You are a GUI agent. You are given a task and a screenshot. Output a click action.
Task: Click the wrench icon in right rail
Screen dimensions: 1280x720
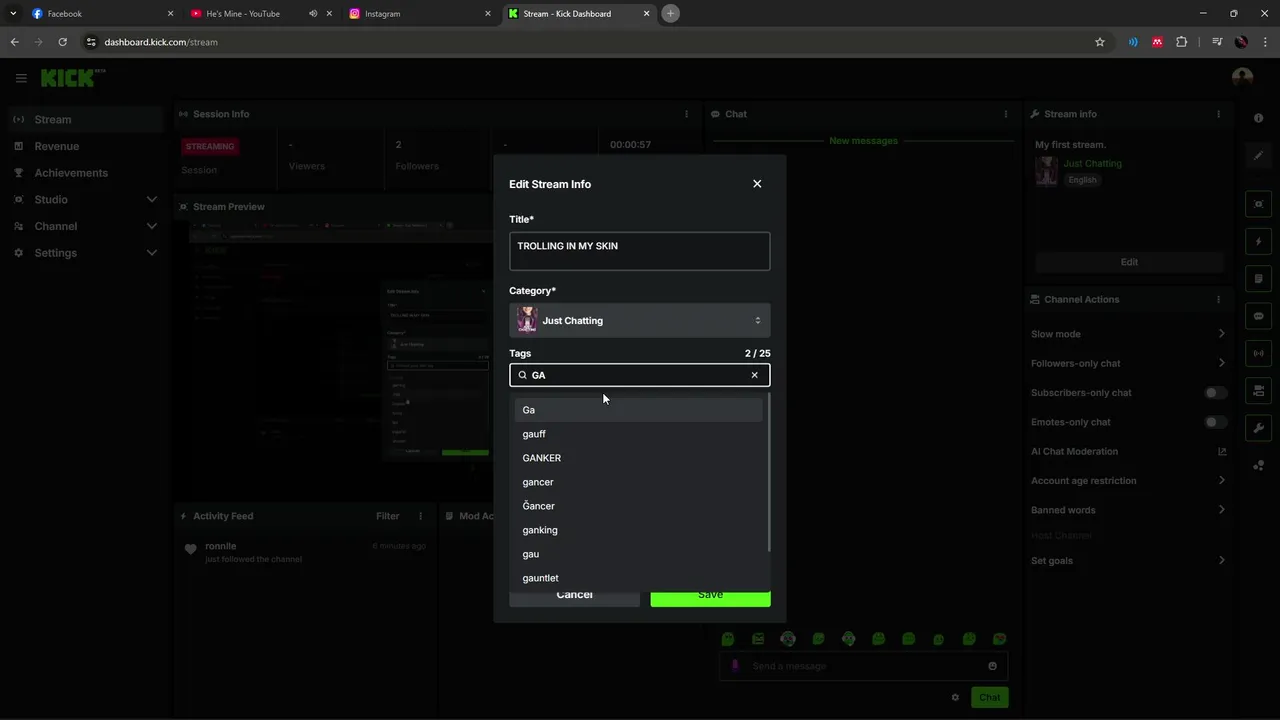click(x=1258, y=428)
